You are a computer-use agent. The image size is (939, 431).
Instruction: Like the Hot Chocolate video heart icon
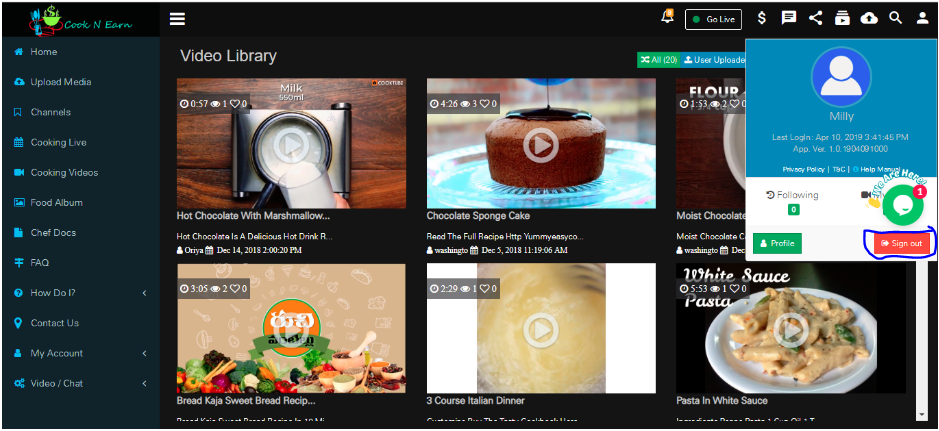pyautogui.click(x=235, y=104)
